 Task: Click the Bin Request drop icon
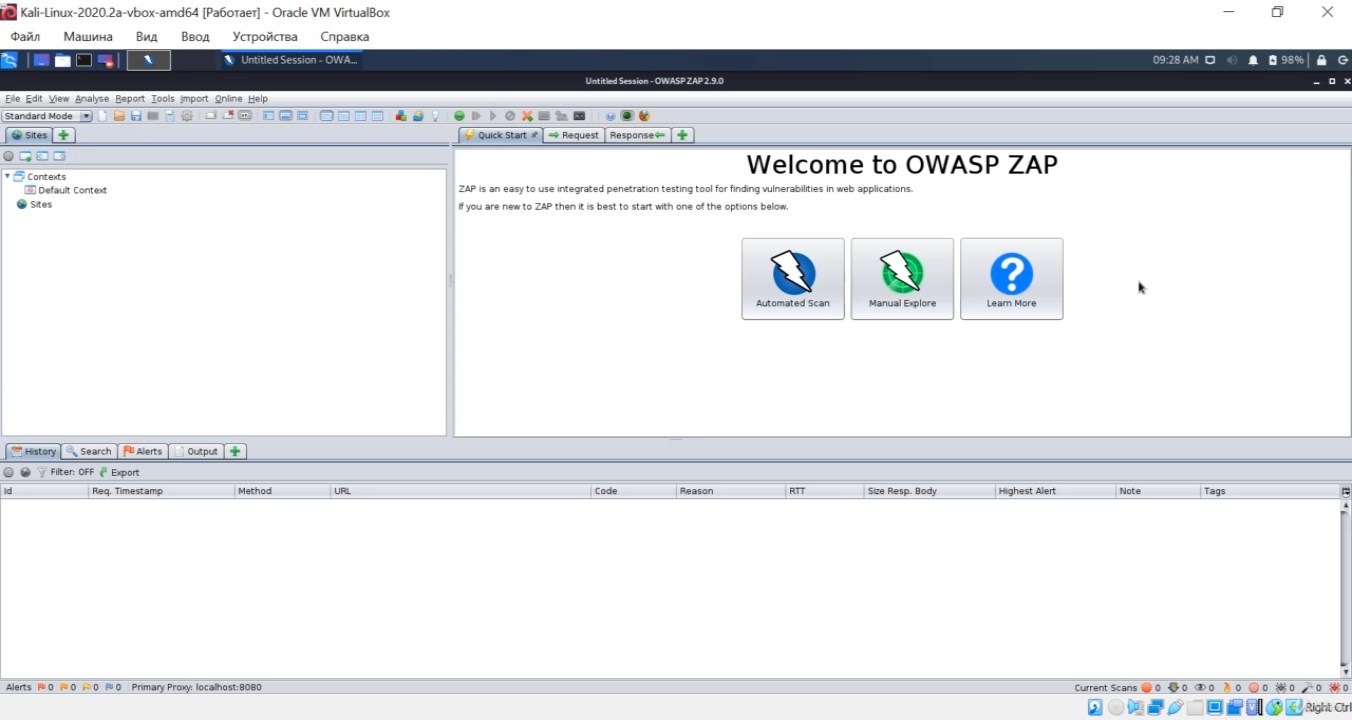[510, 116]
